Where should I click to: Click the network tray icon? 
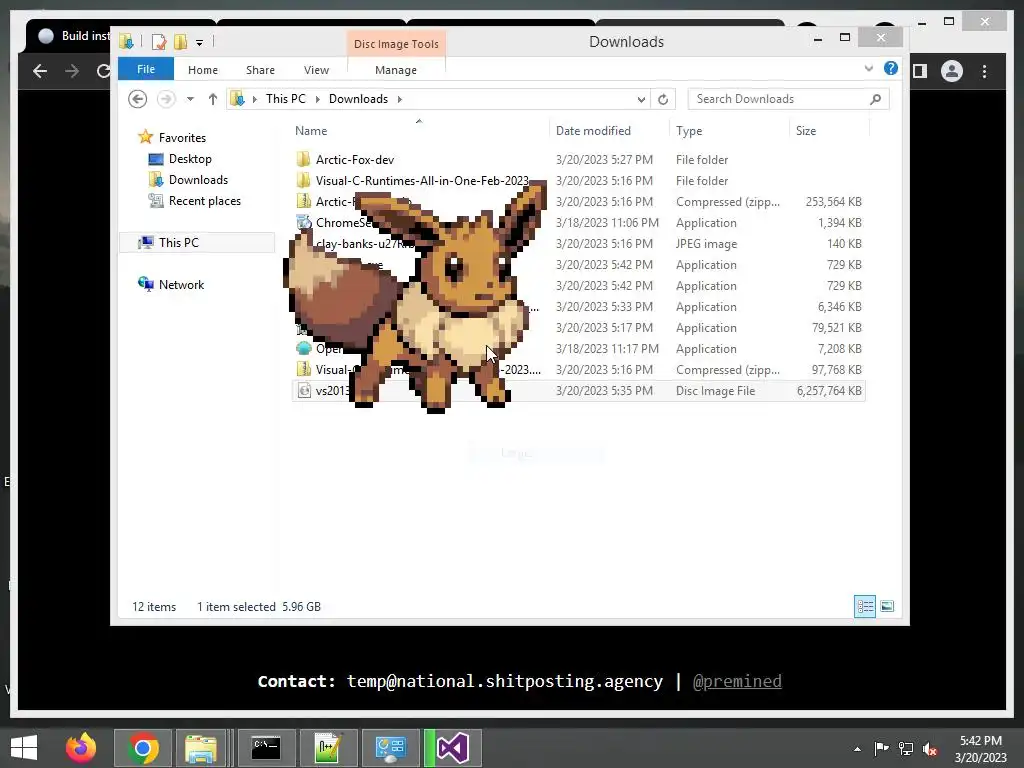click(x=906, y=749)
